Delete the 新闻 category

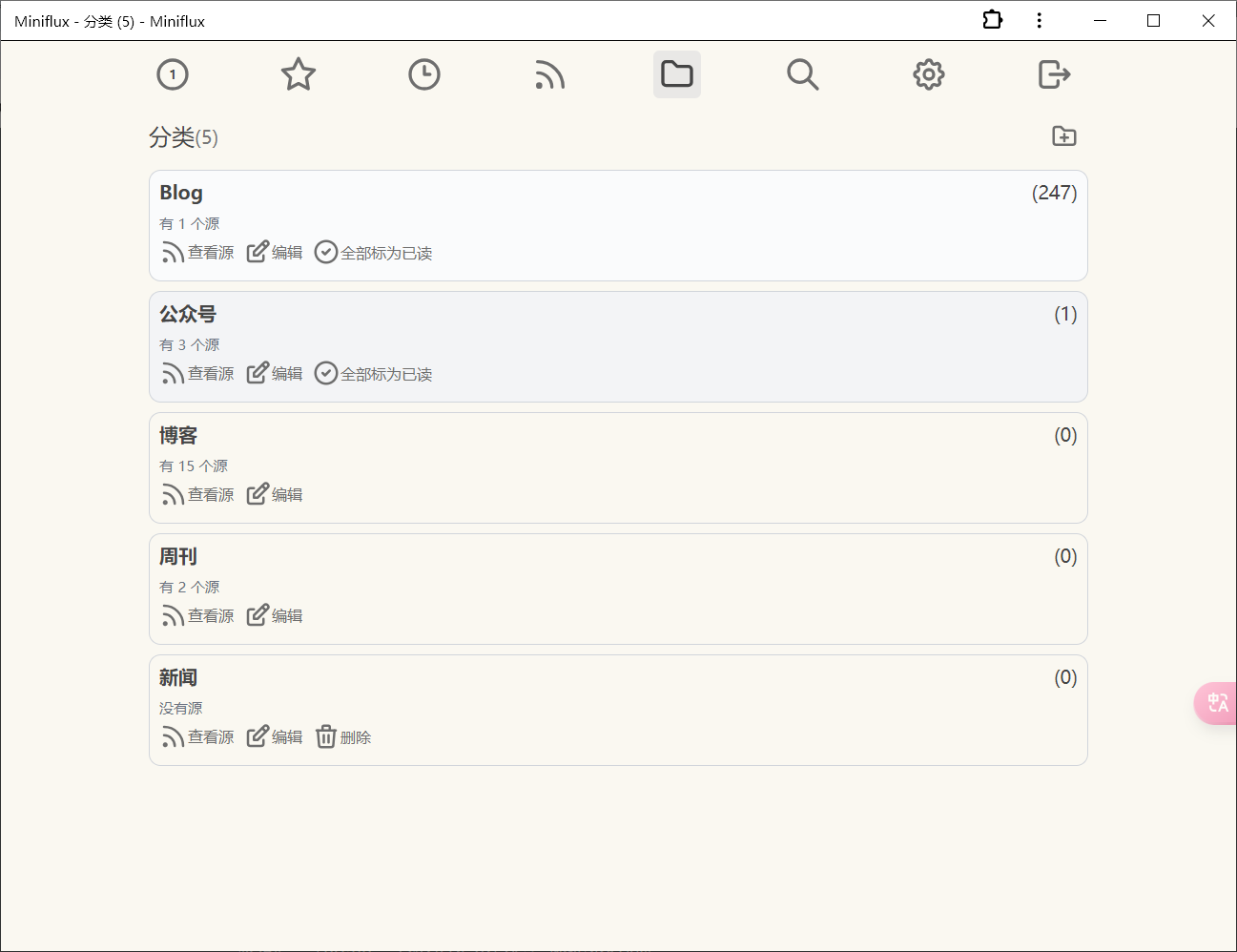[x=343, y=736]
